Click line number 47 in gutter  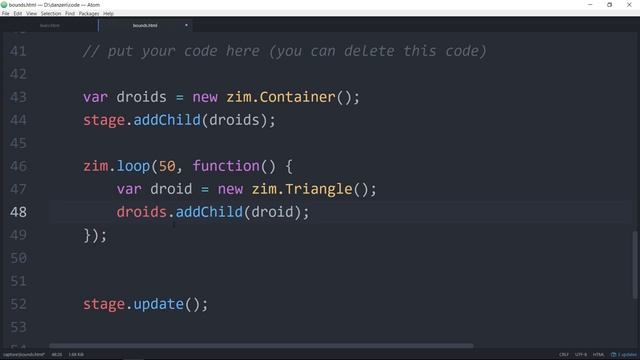click(x=18, y=189)
